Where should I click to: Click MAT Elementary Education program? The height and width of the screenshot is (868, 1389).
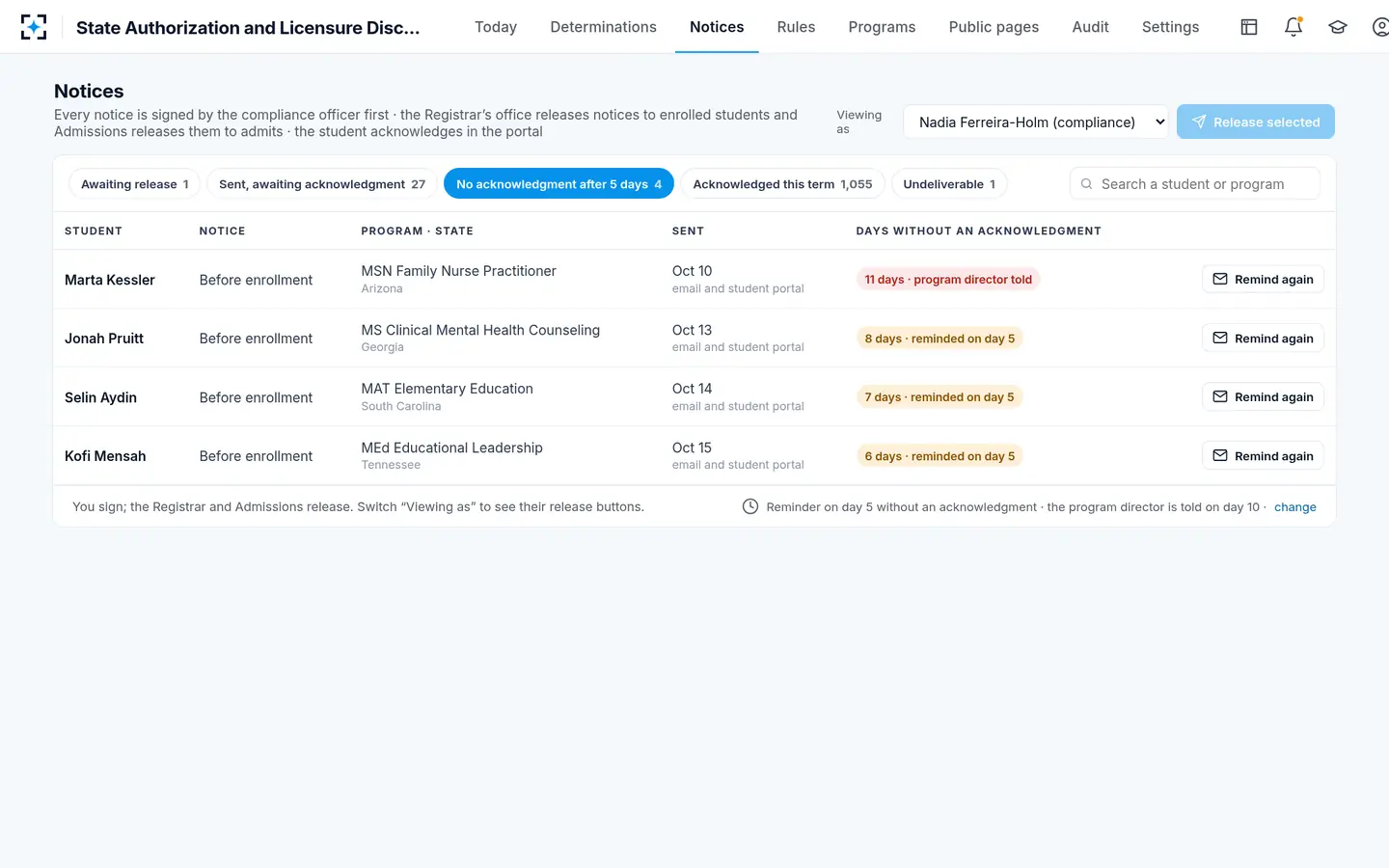(448, 389)
